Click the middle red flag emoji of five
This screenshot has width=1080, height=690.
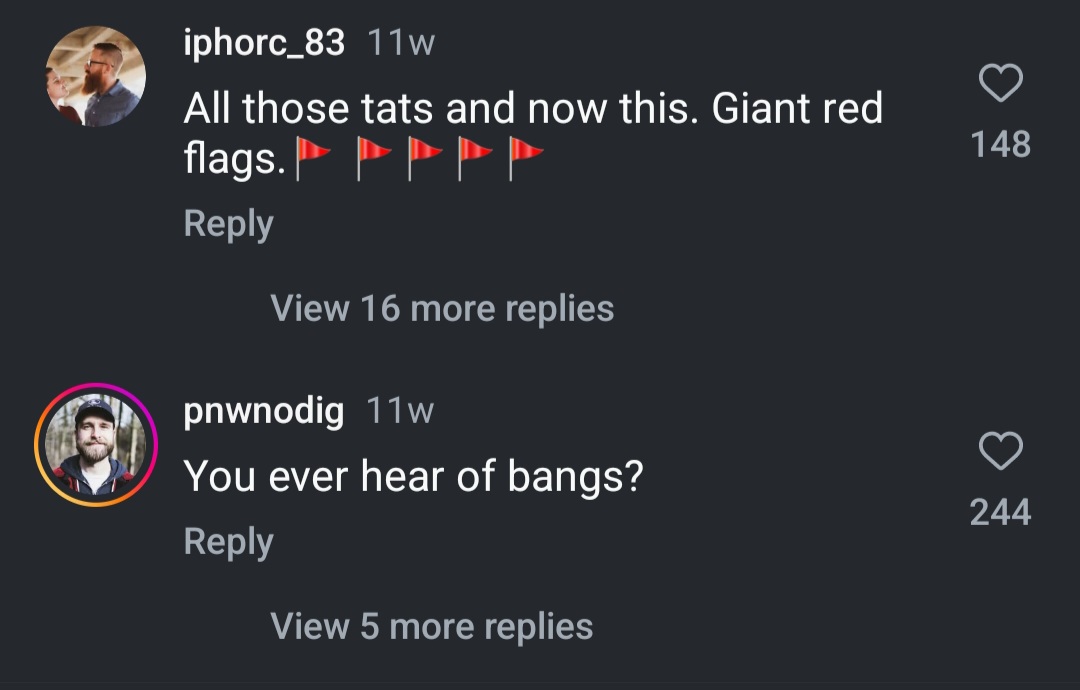pos(425,158)
